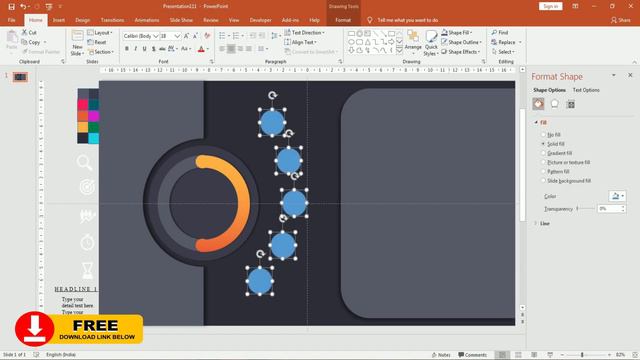The width and height of the screenshot is (640, 360).
Task: Open the Drawing Tools Format tab
Action: point(343,20)
